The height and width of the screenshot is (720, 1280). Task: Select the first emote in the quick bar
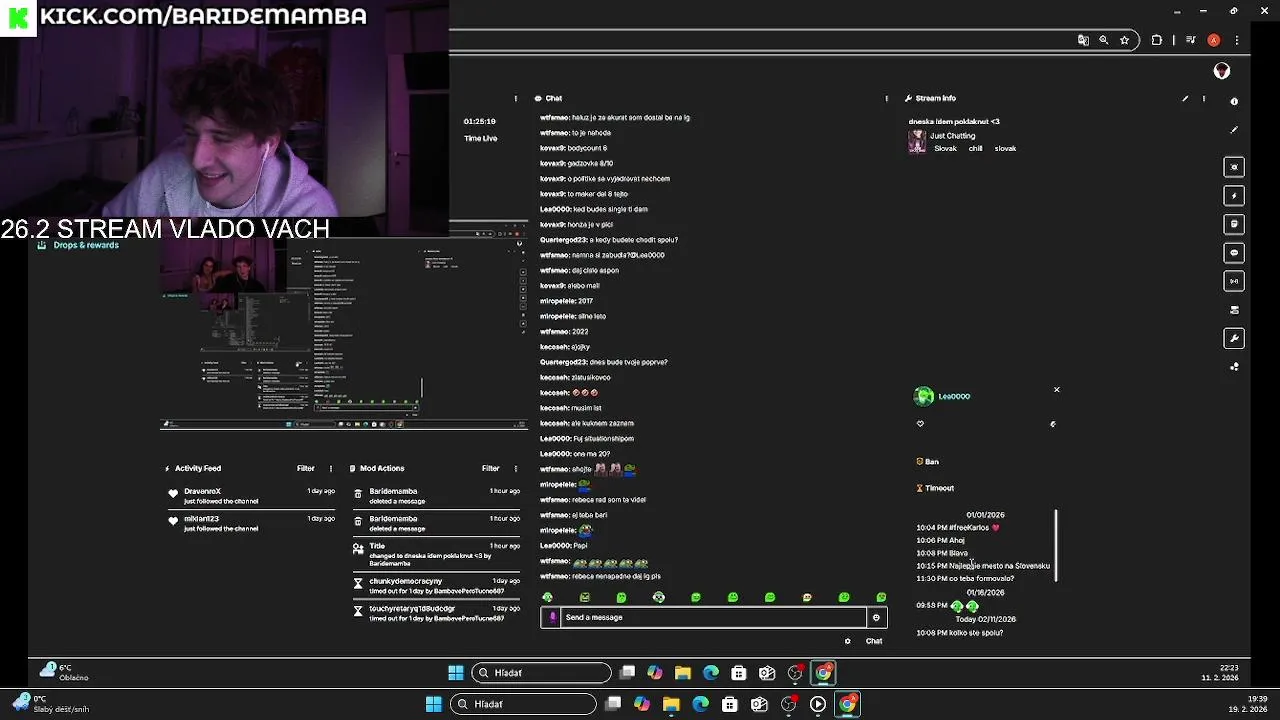[547, 597]
